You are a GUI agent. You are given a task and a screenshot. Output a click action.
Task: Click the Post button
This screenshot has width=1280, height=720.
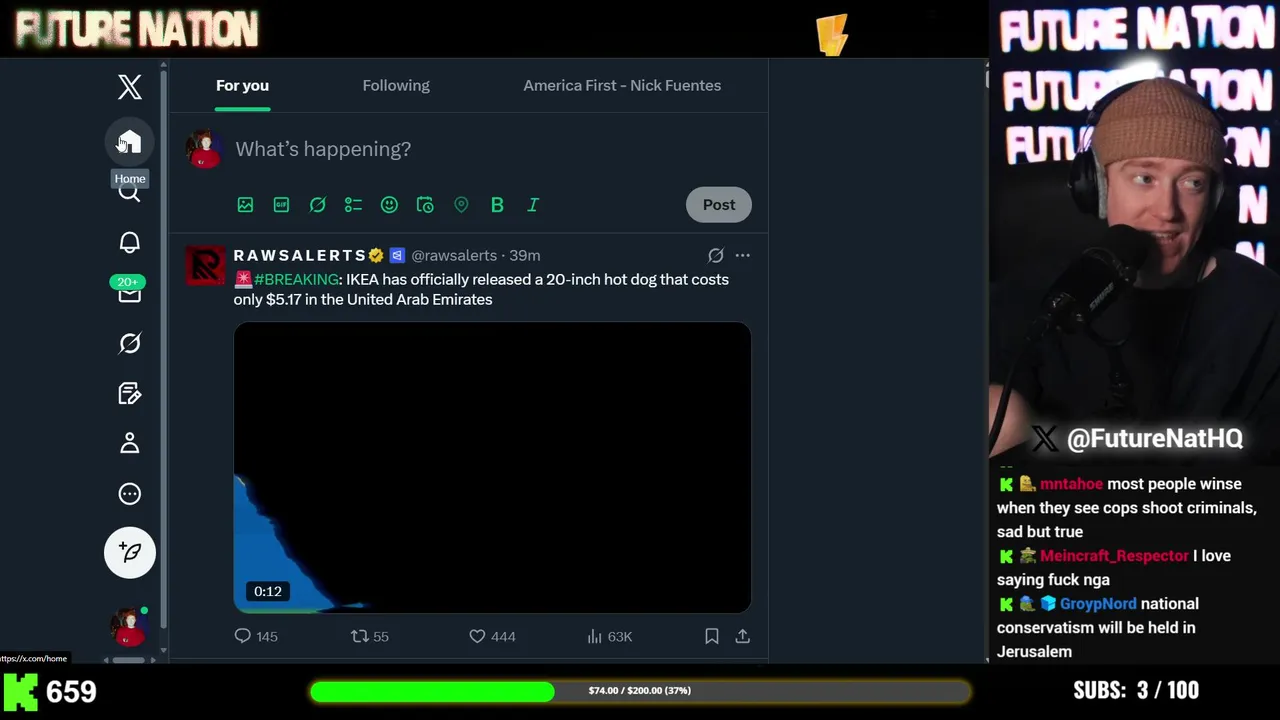pos(719,204)
